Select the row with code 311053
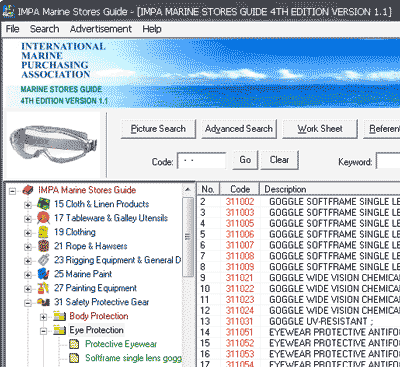Image resolution: width=400 pixels, height=367 pixels. [299, 354]
